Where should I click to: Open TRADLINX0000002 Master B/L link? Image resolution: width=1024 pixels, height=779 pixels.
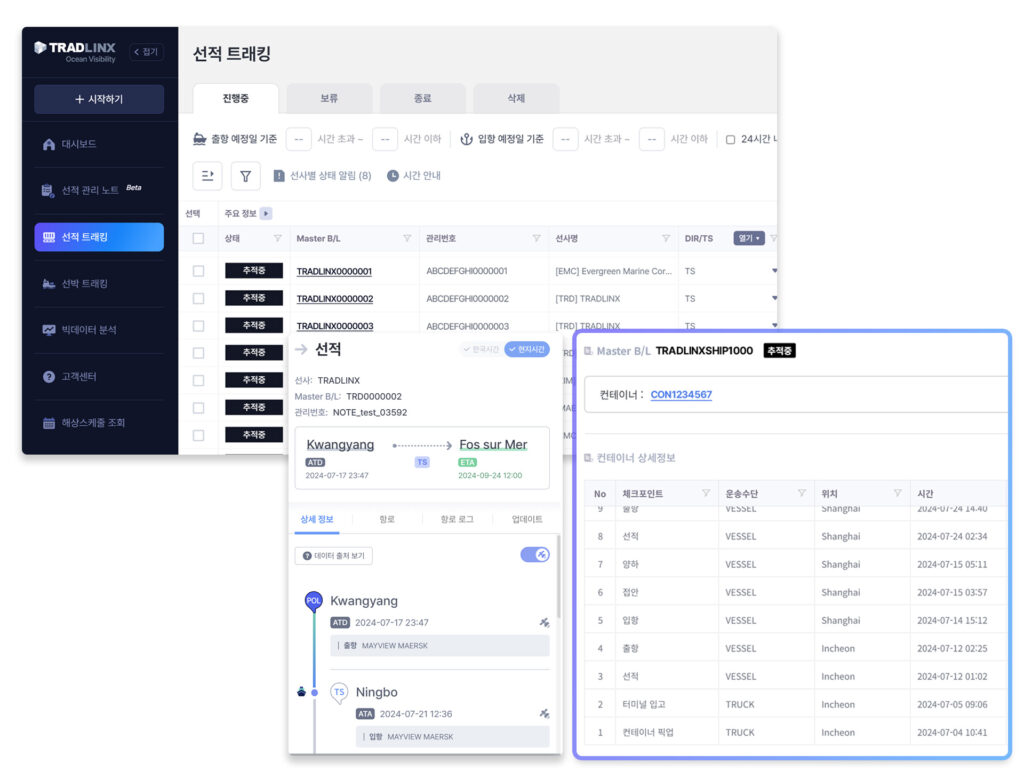335,298
